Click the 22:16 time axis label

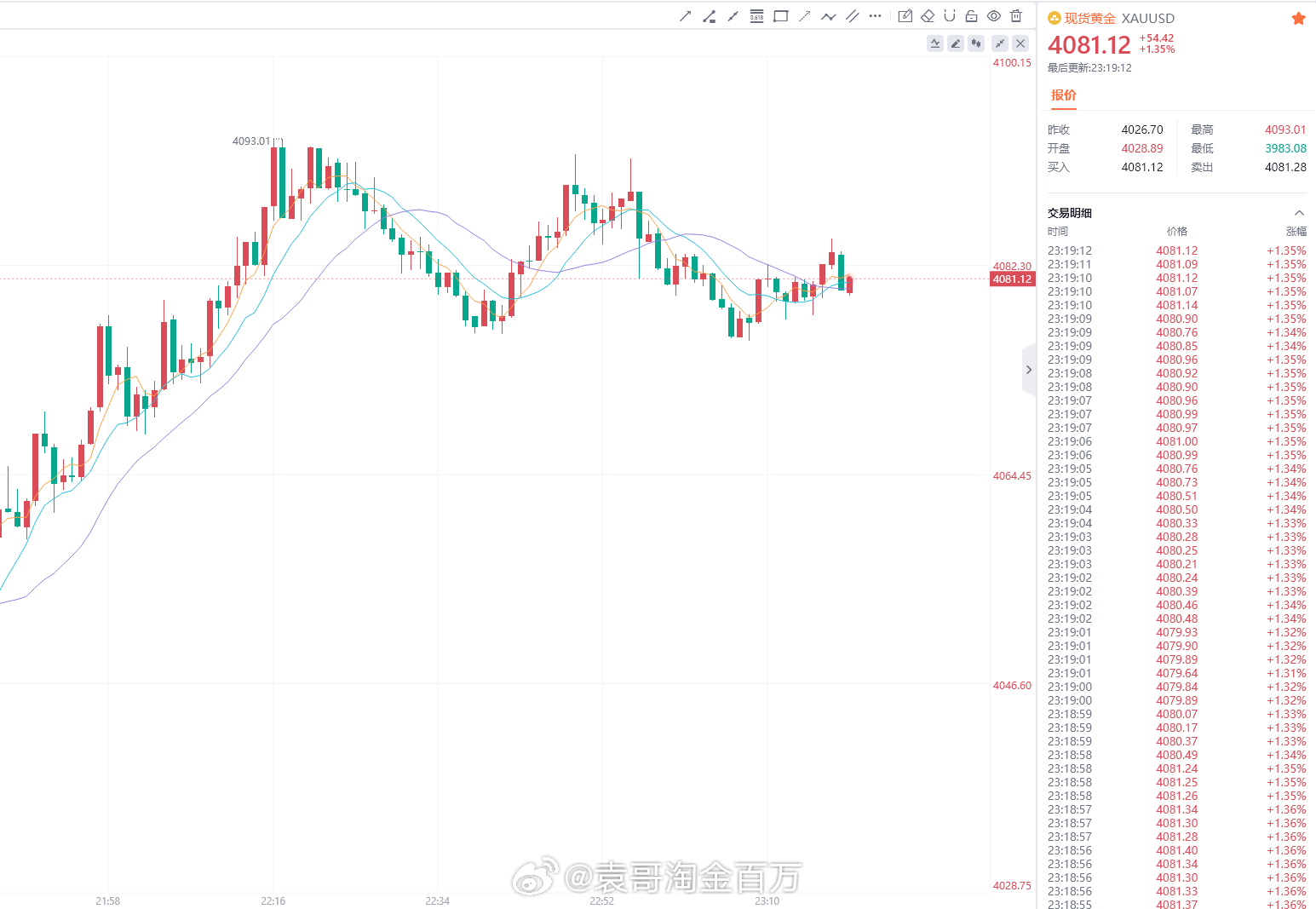[273, 900]
